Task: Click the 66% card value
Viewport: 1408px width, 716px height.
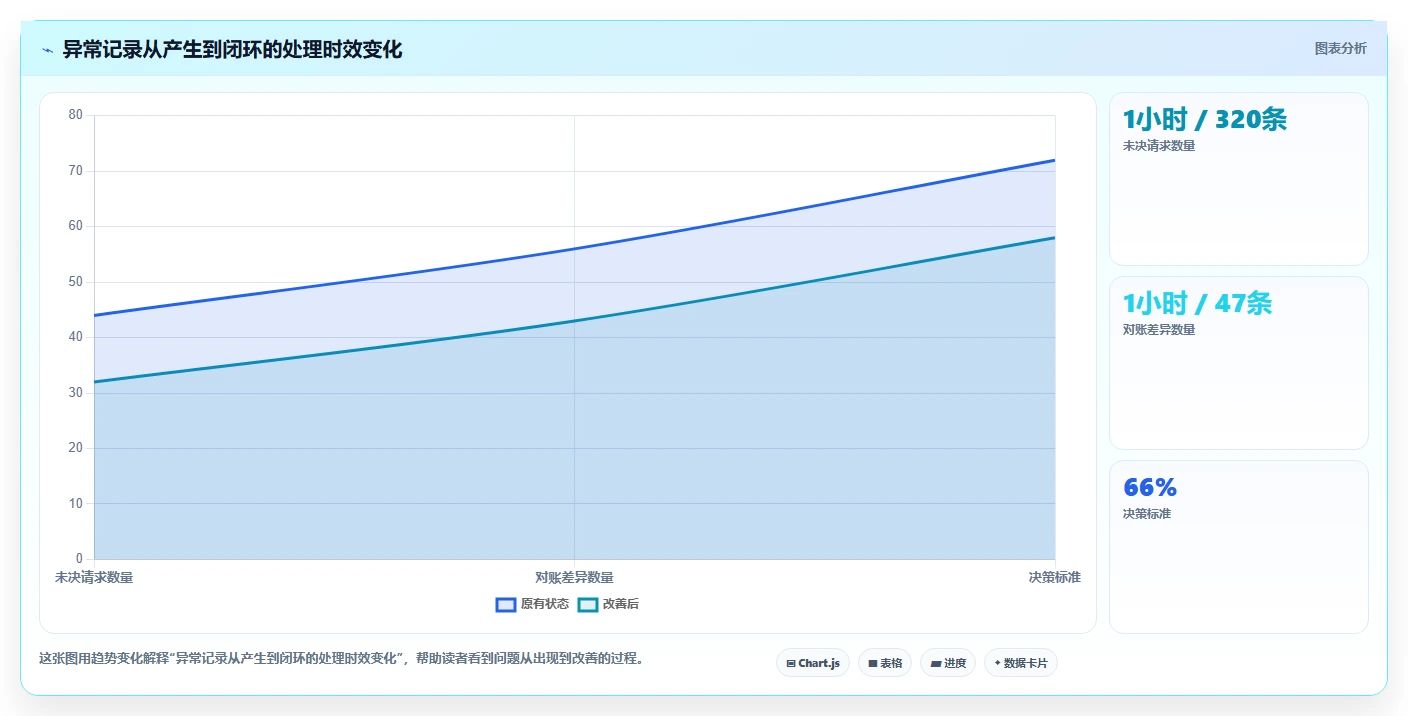Action: pos(1150,488)
